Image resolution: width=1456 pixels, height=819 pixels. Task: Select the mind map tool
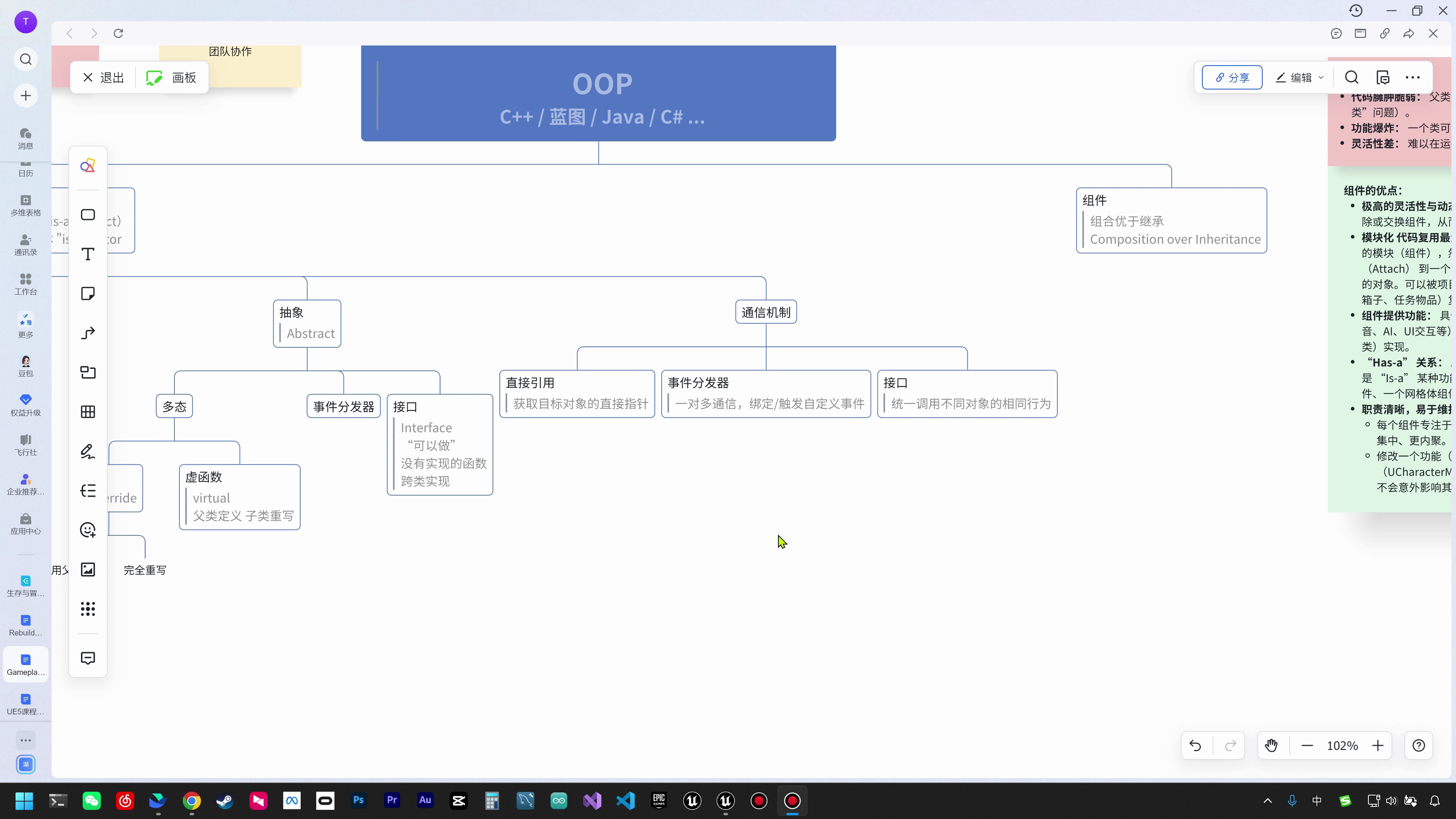pyautogui.click(x=88, y=491)
